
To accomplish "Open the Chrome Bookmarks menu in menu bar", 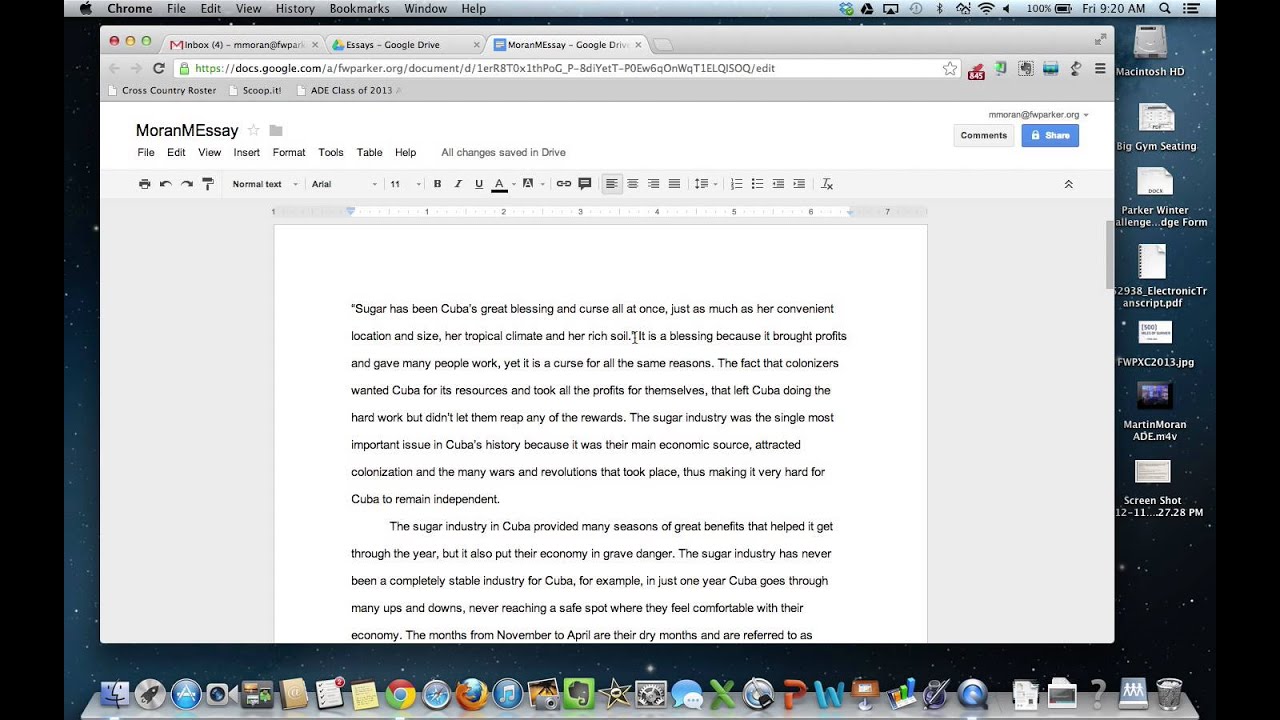I will click(x=359, y=9).
